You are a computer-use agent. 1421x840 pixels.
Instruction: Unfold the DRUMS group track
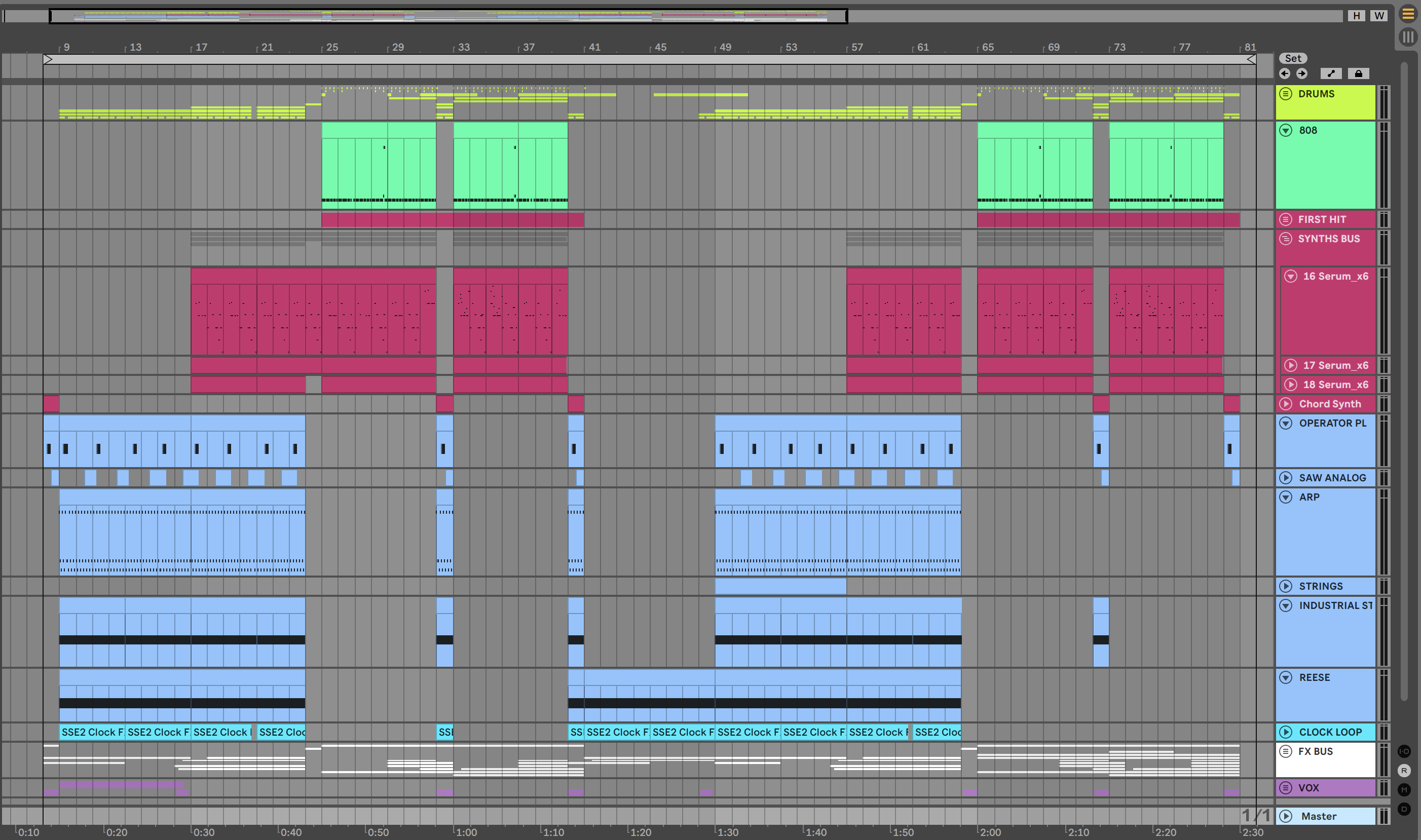tap(1286, 94)
